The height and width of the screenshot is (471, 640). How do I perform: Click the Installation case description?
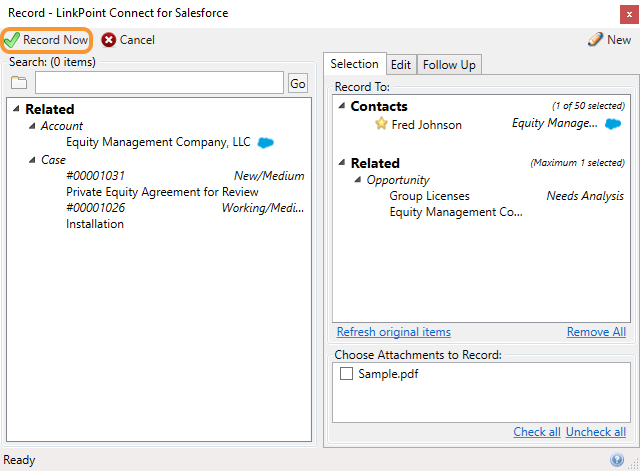(x=95, y=224)
